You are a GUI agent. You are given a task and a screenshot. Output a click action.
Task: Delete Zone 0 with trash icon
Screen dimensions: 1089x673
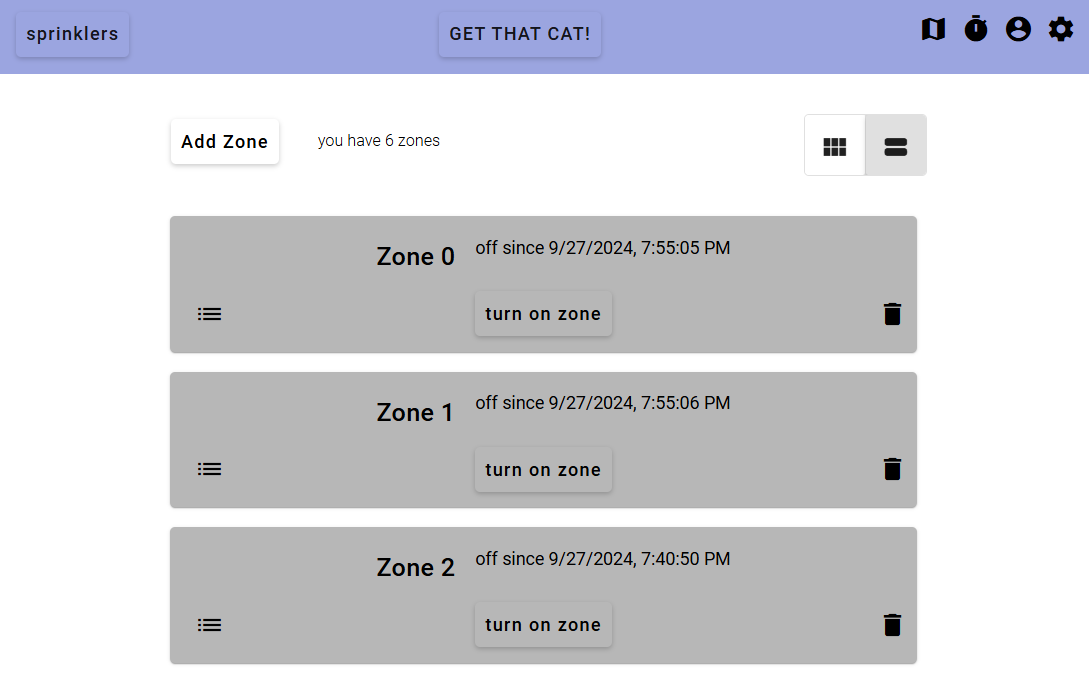click(x=892, y=314)
